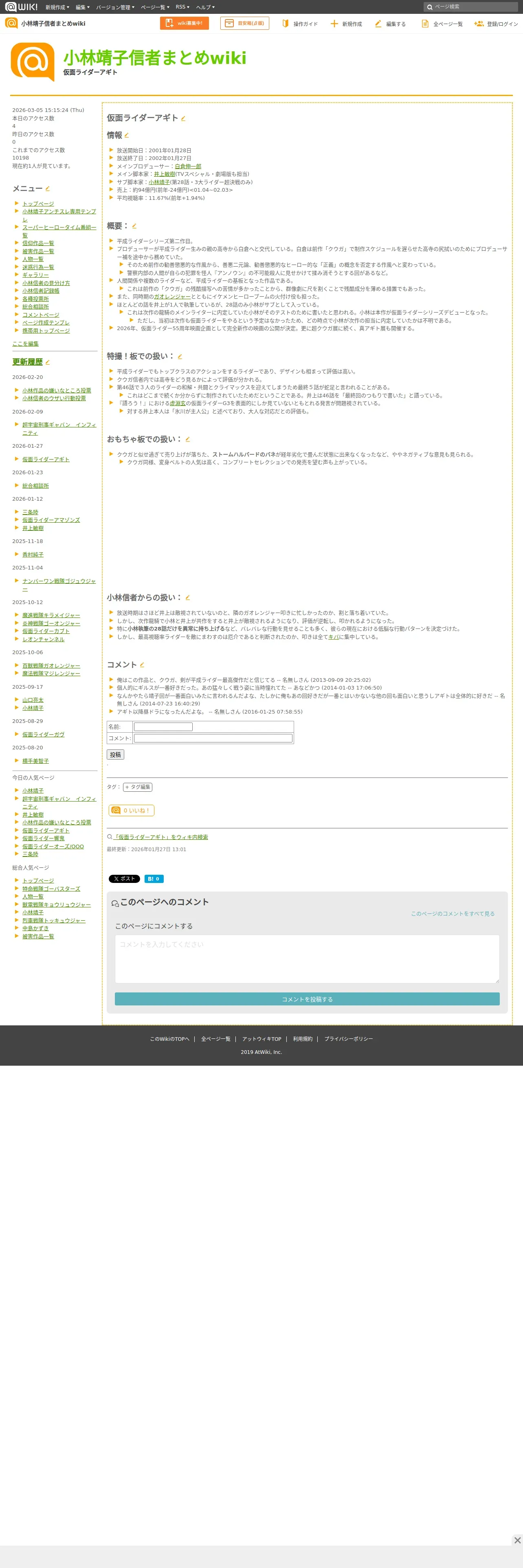Click the 全ページ一覧 document icon
Image resolution: width=523 pixels, height=1568 pixels.
[425, 24]
